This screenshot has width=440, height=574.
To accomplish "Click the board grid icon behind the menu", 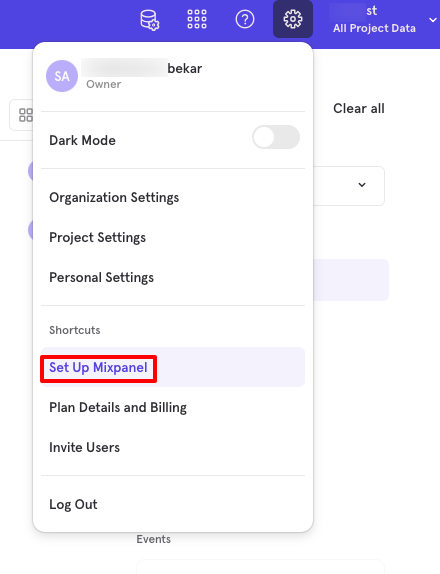I will pos(26,115).
